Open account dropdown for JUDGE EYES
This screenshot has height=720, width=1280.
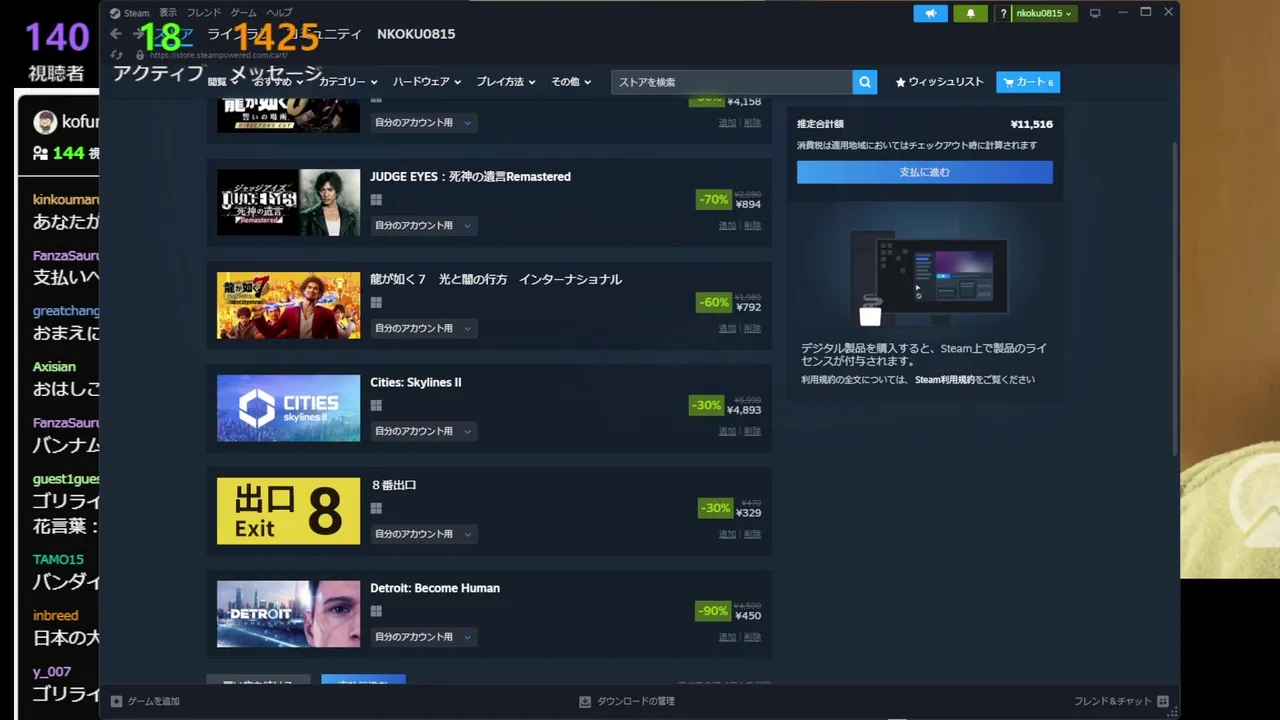[x=423, y=226]
